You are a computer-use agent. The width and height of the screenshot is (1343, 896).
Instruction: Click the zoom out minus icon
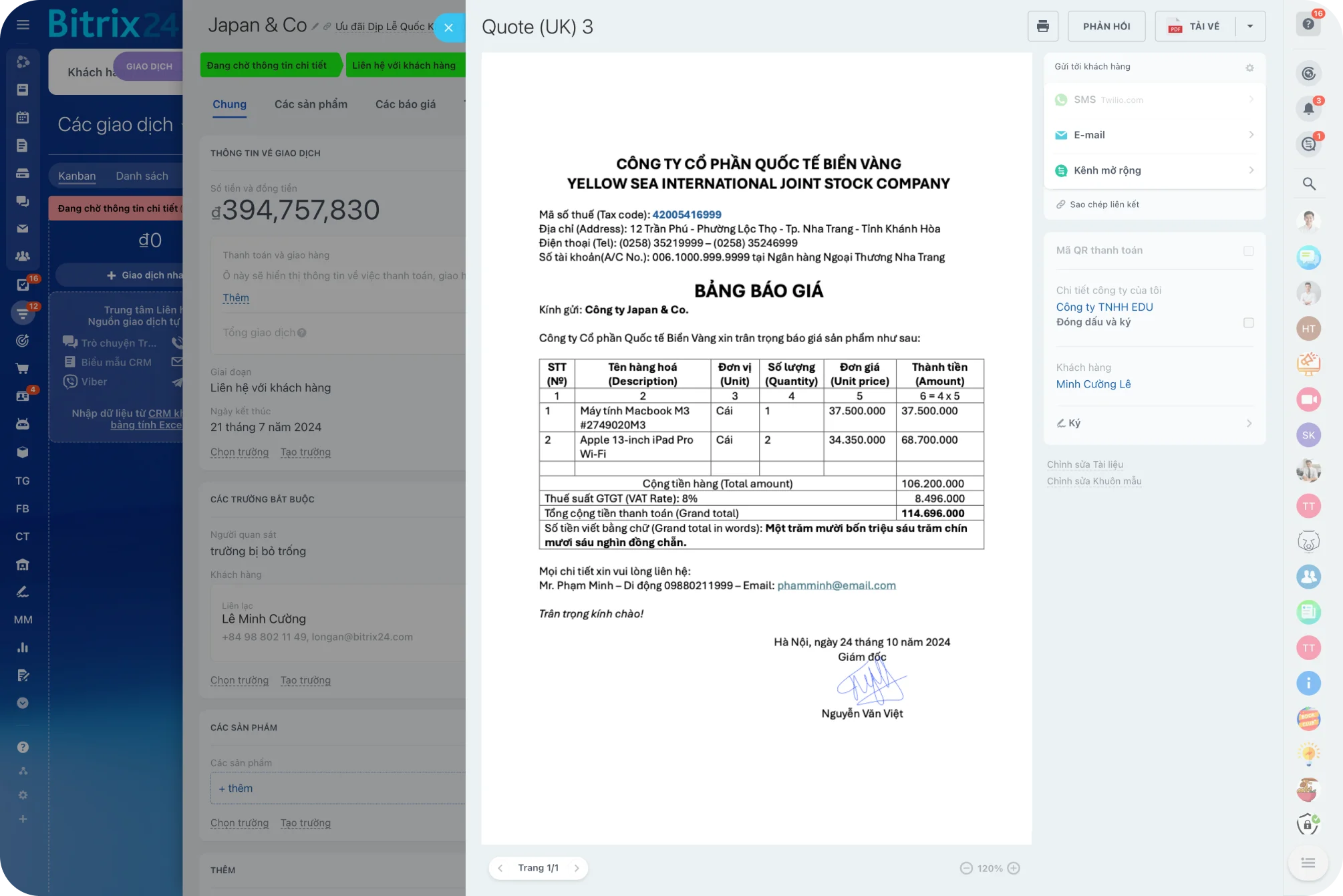966,868
